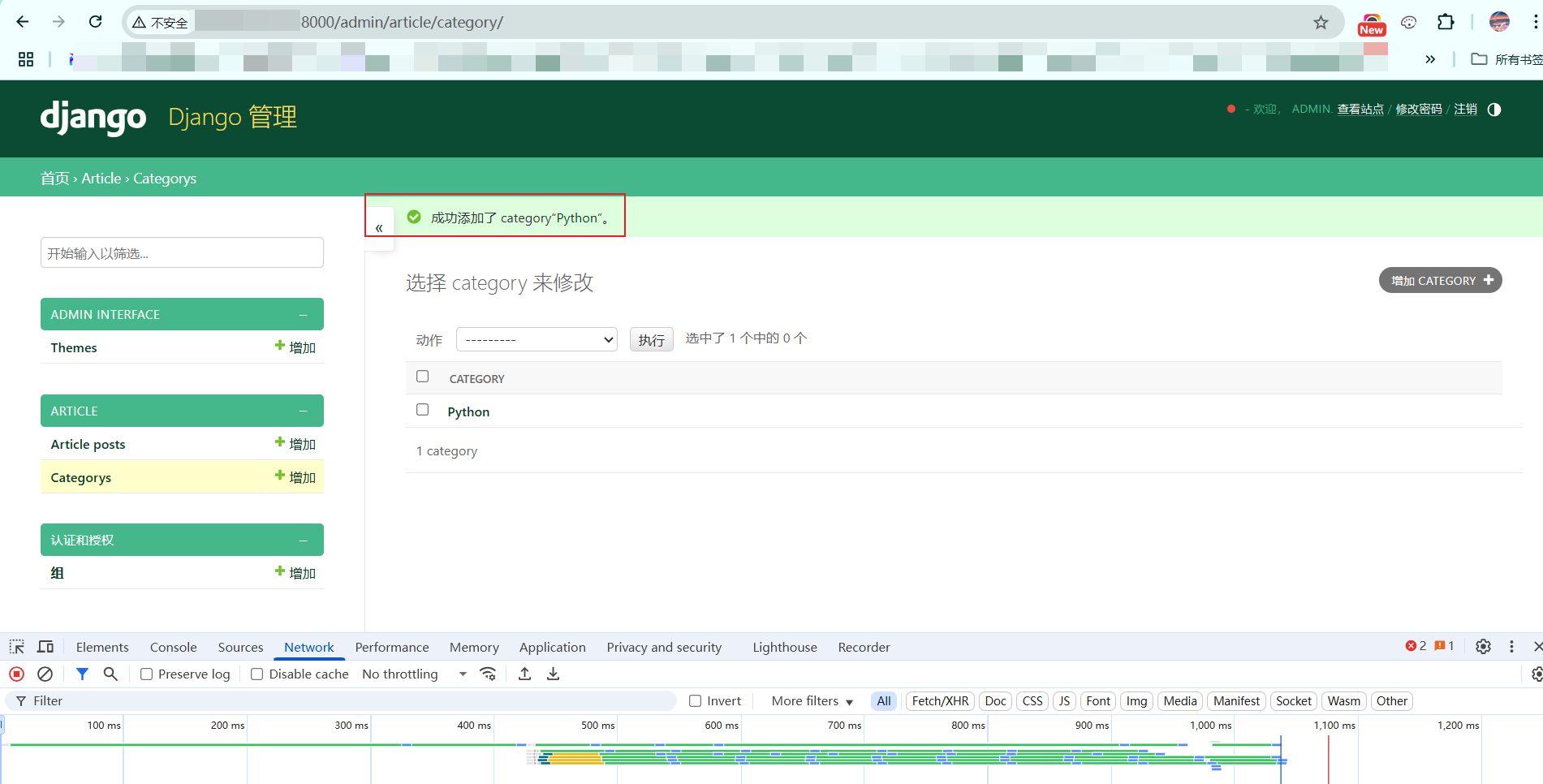Bookmark this page with the star icon
The width and height of the screenshot is (1543, 784).
tap(1321, 23)
